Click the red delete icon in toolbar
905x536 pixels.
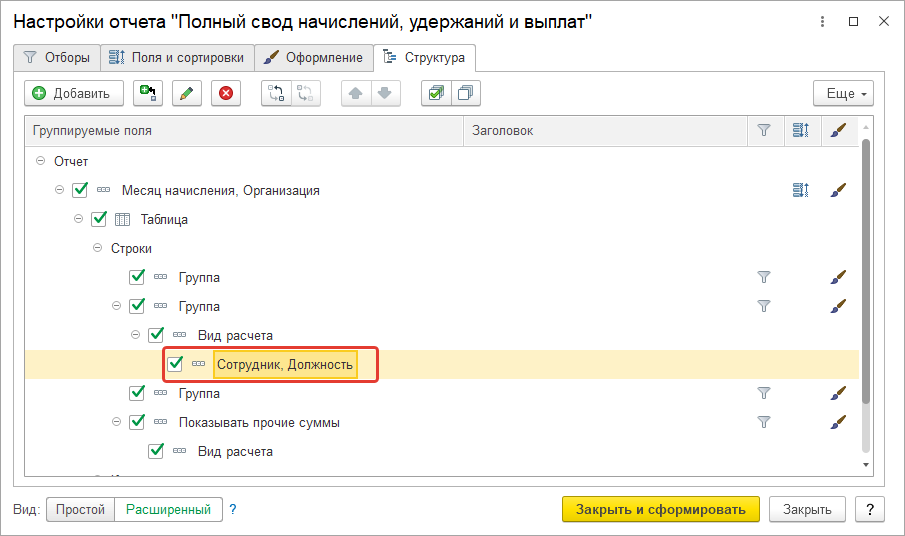point(226,93)
